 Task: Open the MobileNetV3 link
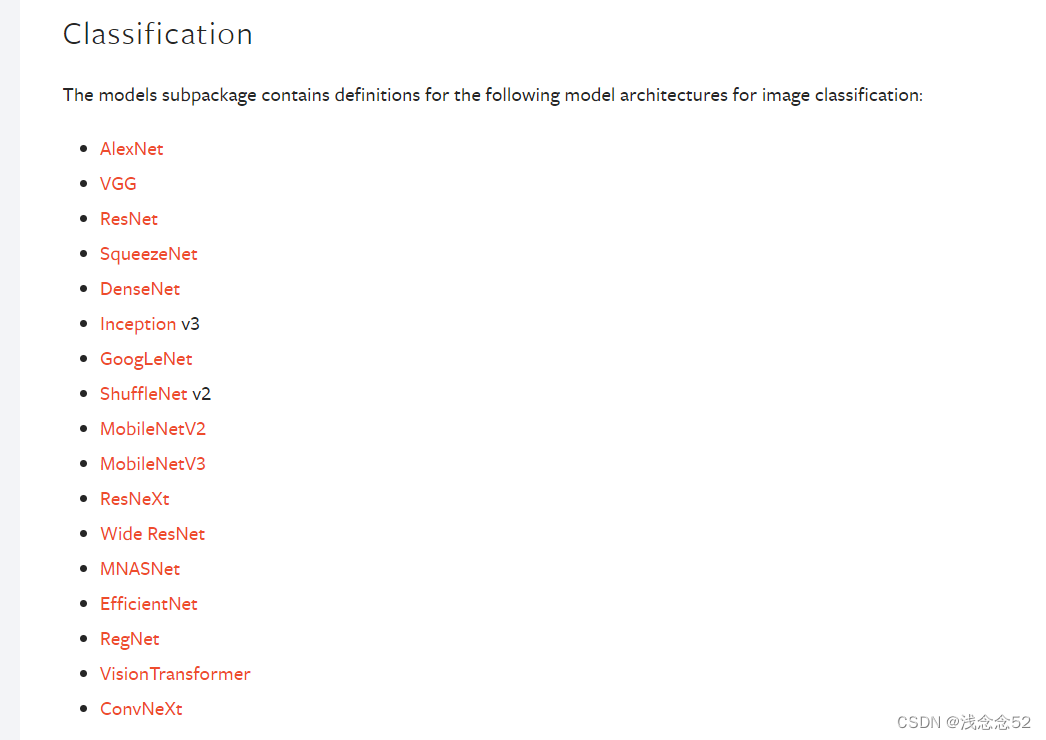click(x=153, y=464)
